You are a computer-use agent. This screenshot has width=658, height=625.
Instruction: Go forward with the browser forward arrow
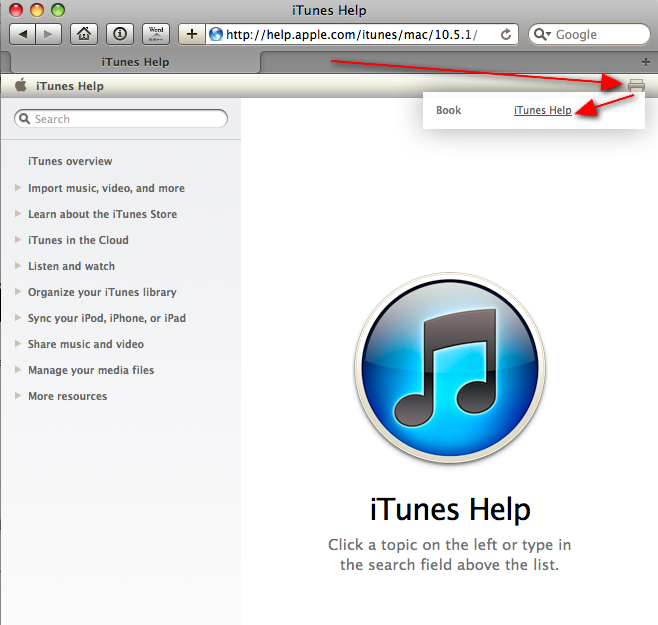49,34
